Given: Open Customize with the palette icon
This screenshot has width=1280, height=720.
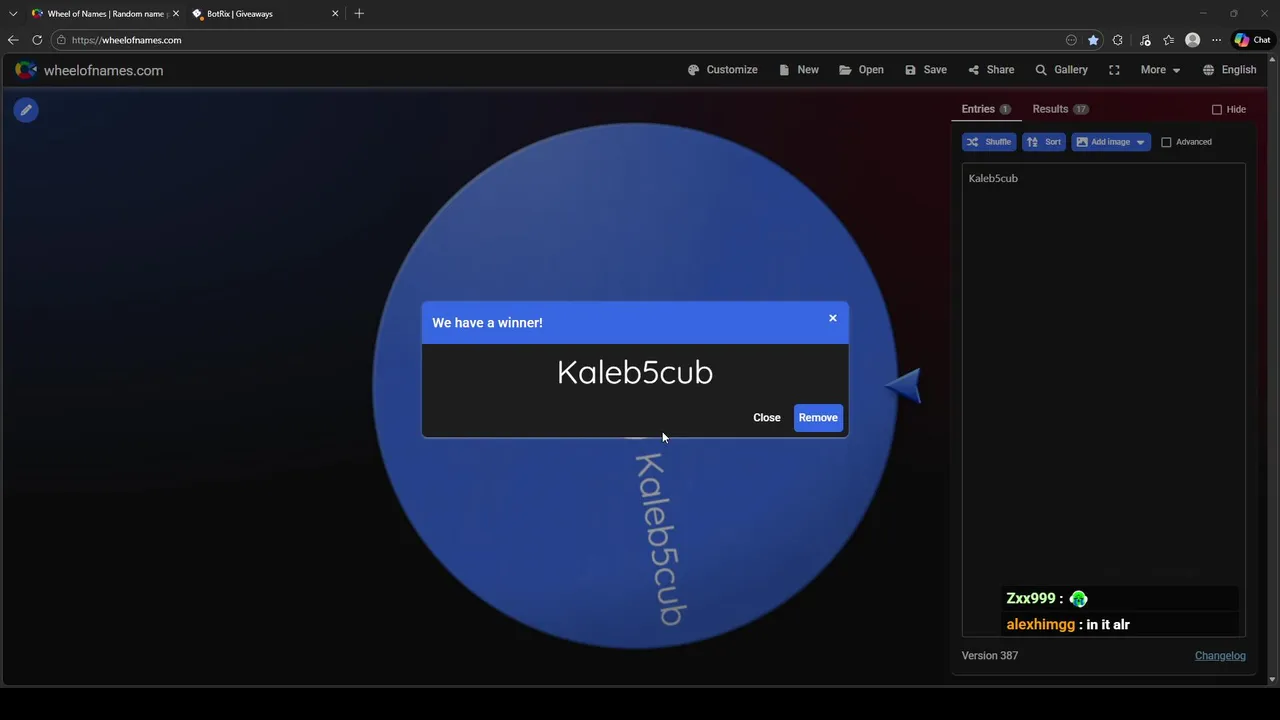Looking at the screenshot, I should pos(722,70).
